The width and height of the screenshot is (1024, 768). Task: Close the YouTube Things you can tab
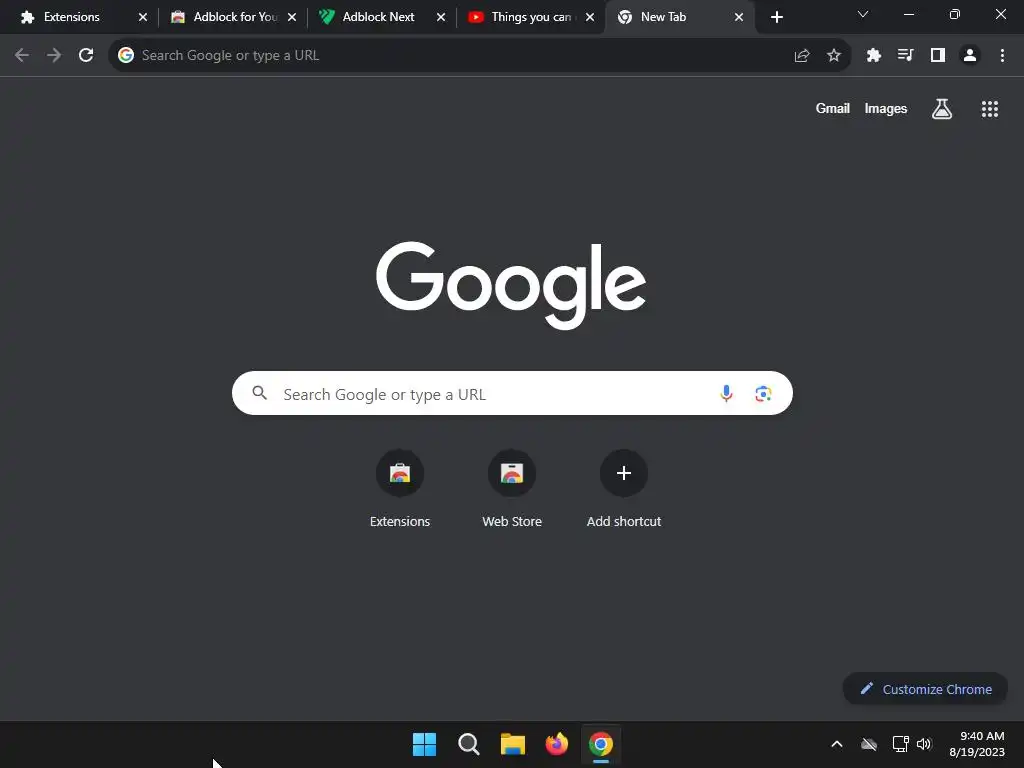point(590,18)
